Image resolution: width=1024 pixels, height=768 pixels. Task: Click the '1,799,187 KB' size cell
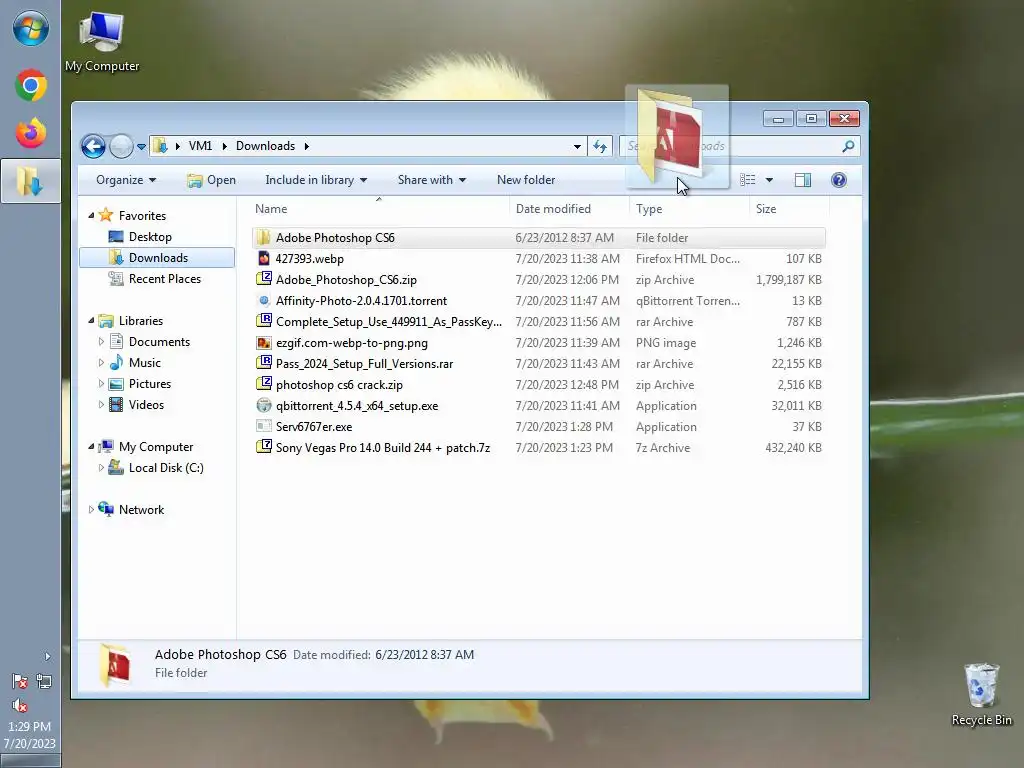tap(788, 280)
